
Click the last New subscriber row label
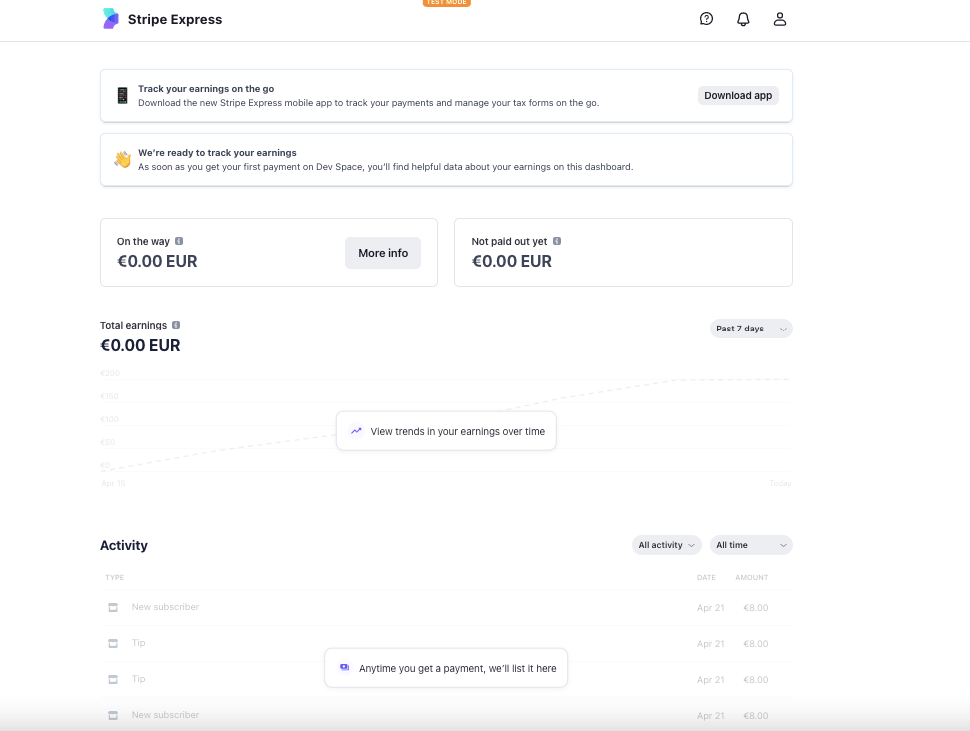coord(165,714)
